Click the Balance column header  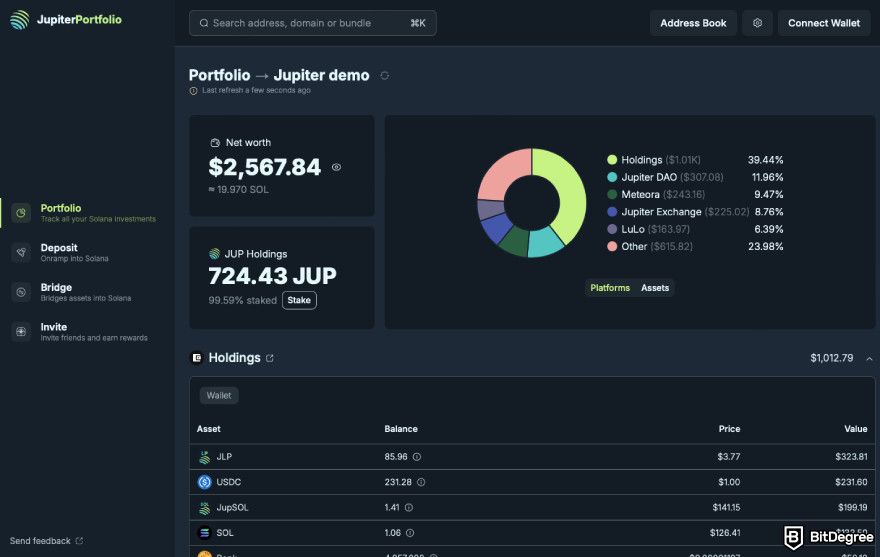point(401,429)
